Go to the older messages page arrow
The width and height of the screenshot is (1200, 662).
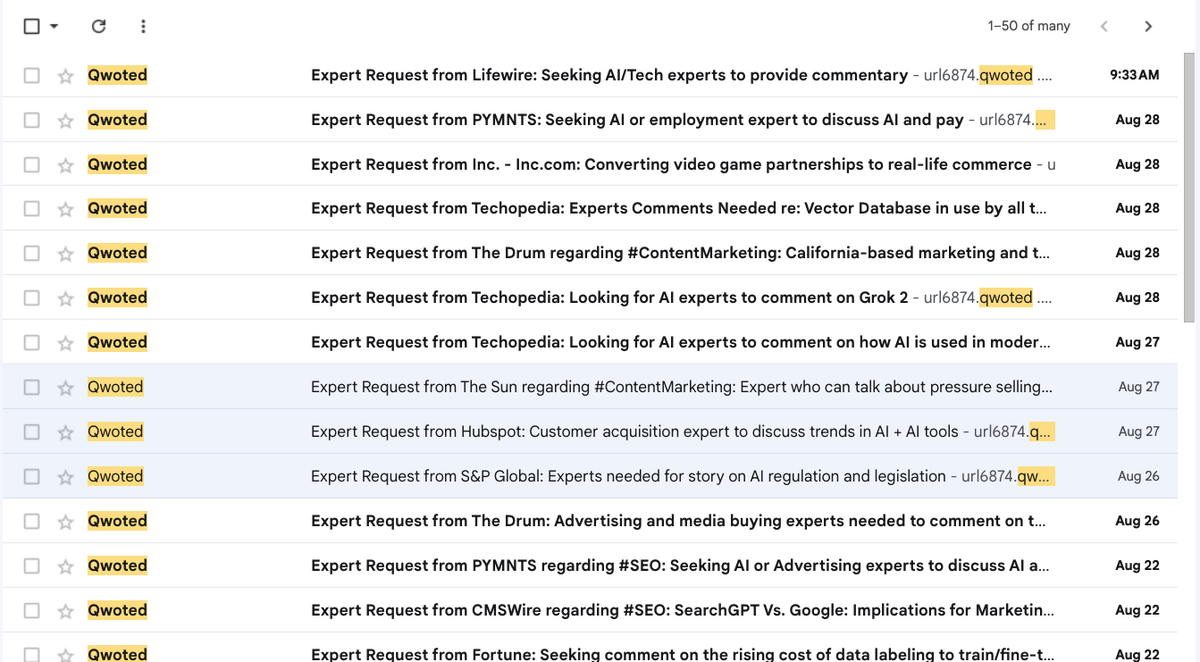click(1148, 26)
